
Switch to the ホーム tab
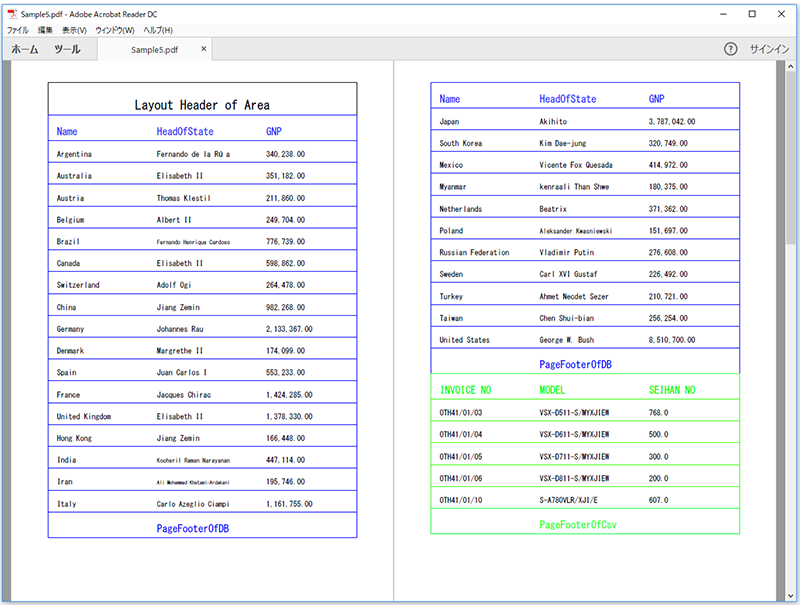[24, 50]
